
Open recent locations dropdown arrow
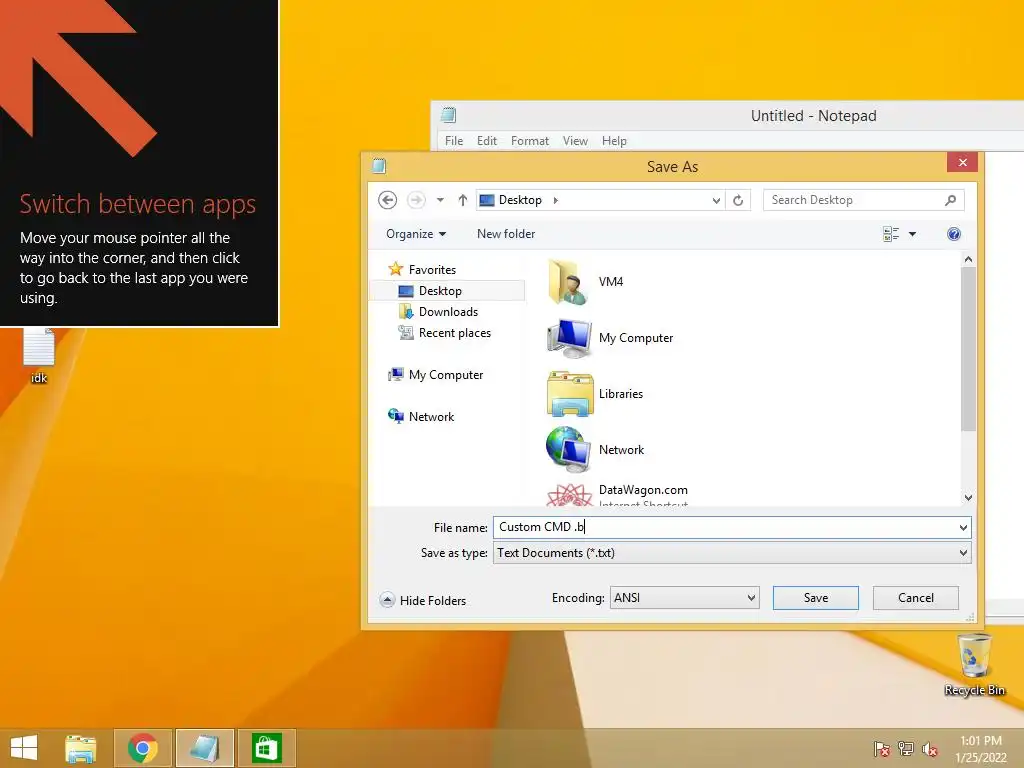(x=440, y=200)
